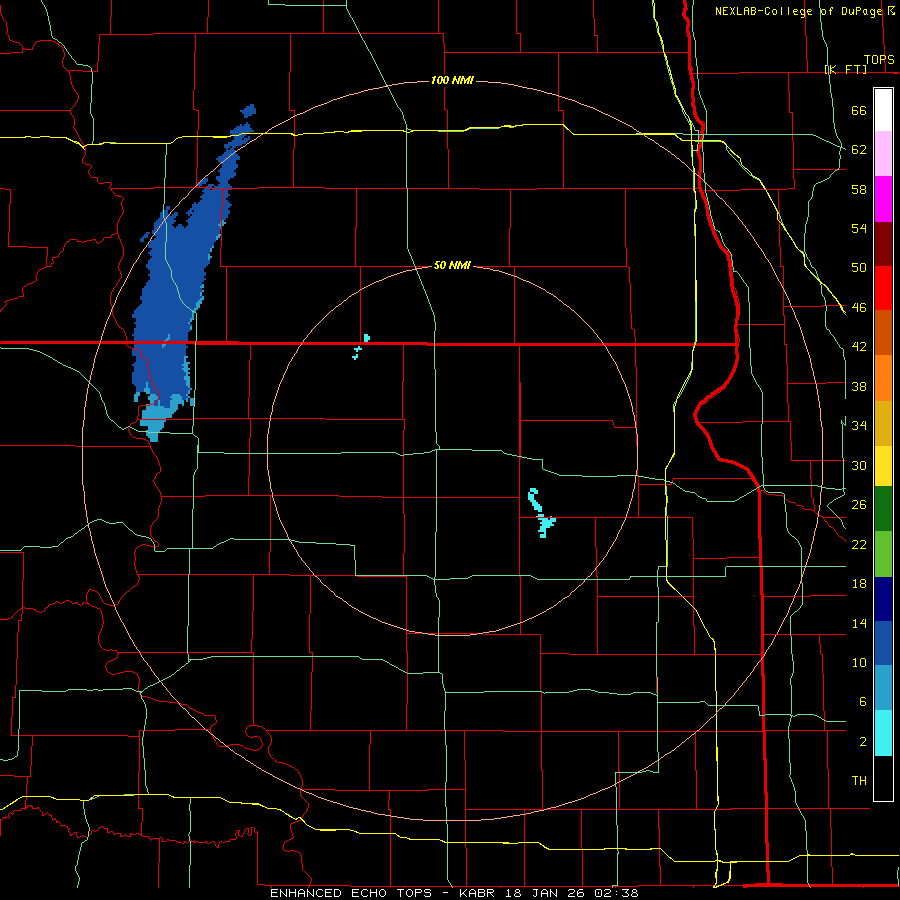Screen dimensions: 900x900
Task: Click the '22' scale value
Action: (x=859, y=545)
